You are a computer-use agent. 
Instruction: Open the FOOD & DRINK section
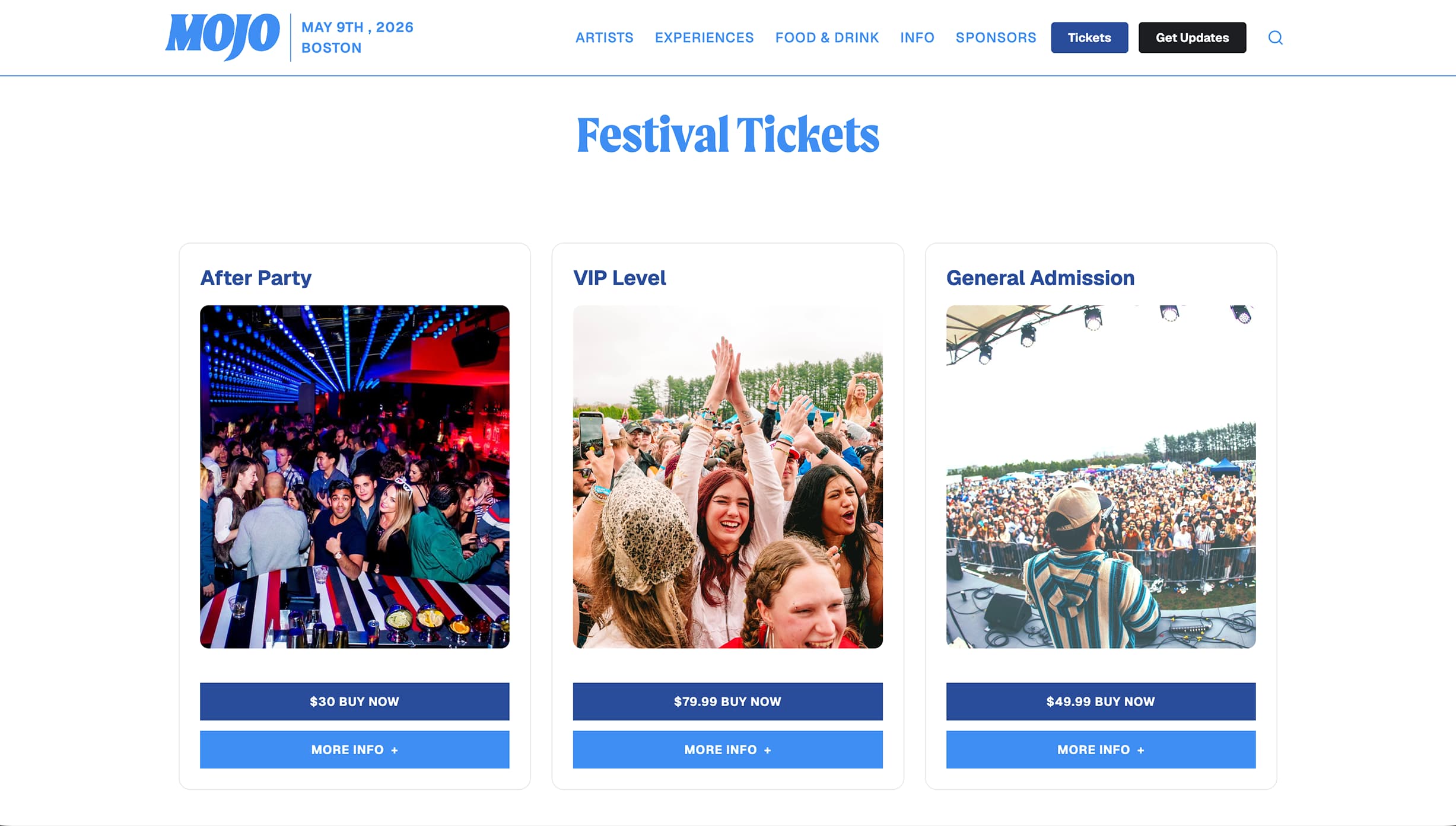(826, 37)
